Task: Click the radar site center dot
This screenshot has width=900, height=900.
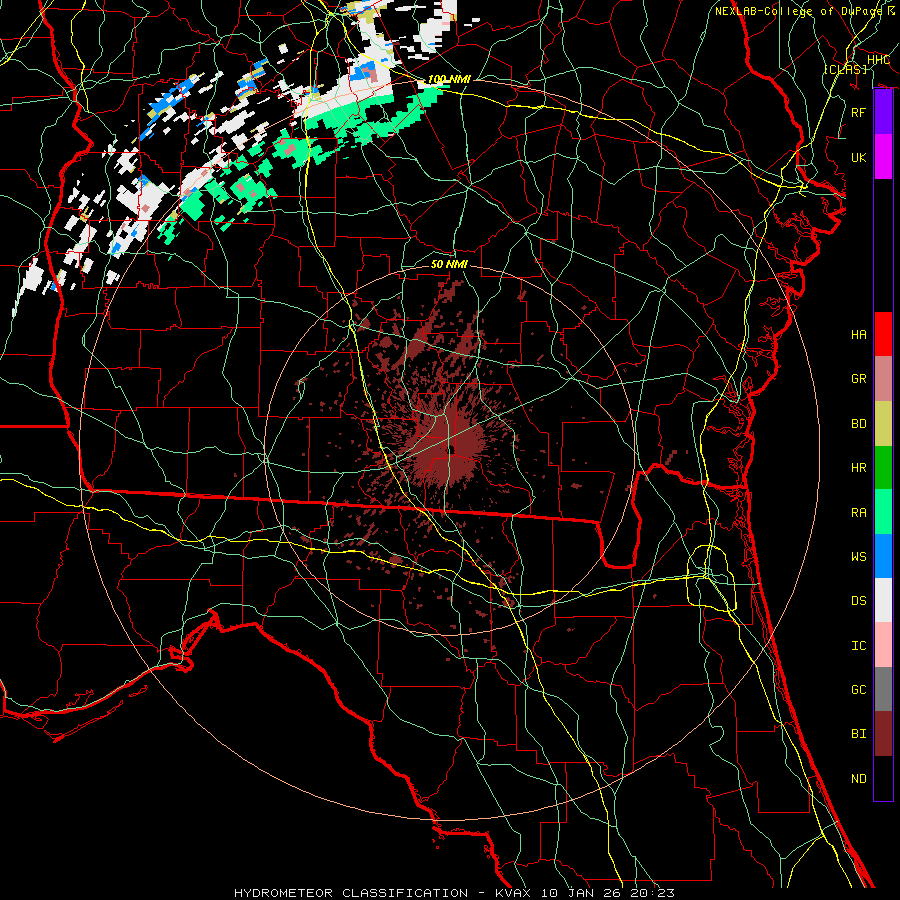Action: tap(452, 451)
